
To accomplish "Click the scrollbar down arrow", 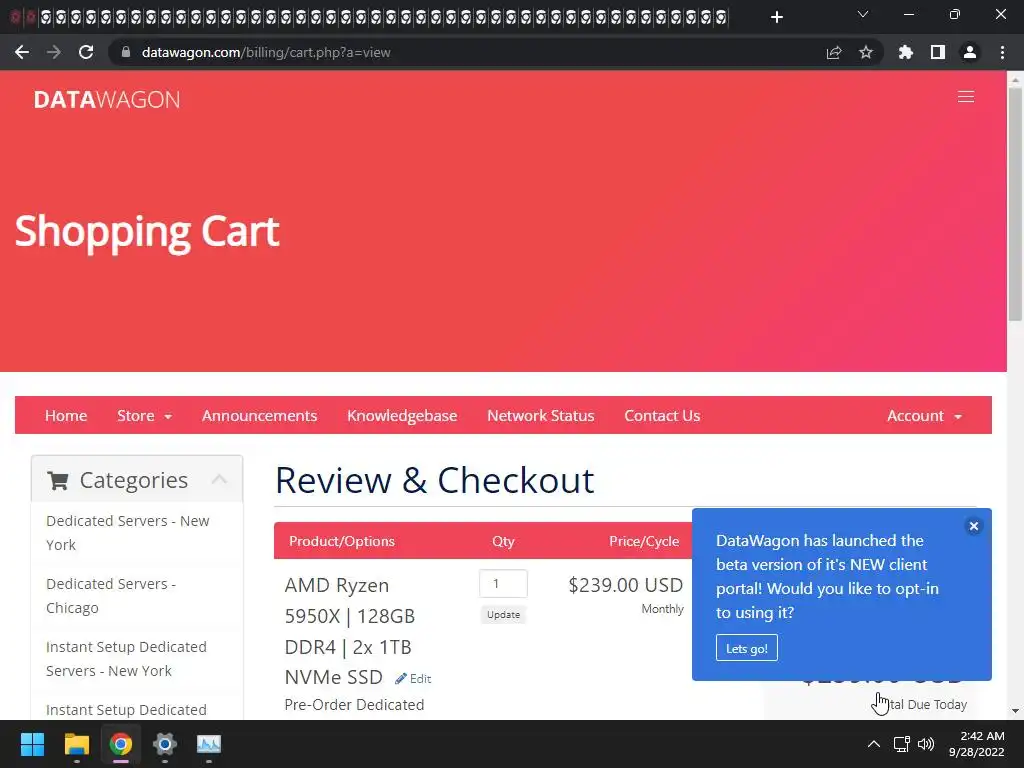I will pos(1015,711).
